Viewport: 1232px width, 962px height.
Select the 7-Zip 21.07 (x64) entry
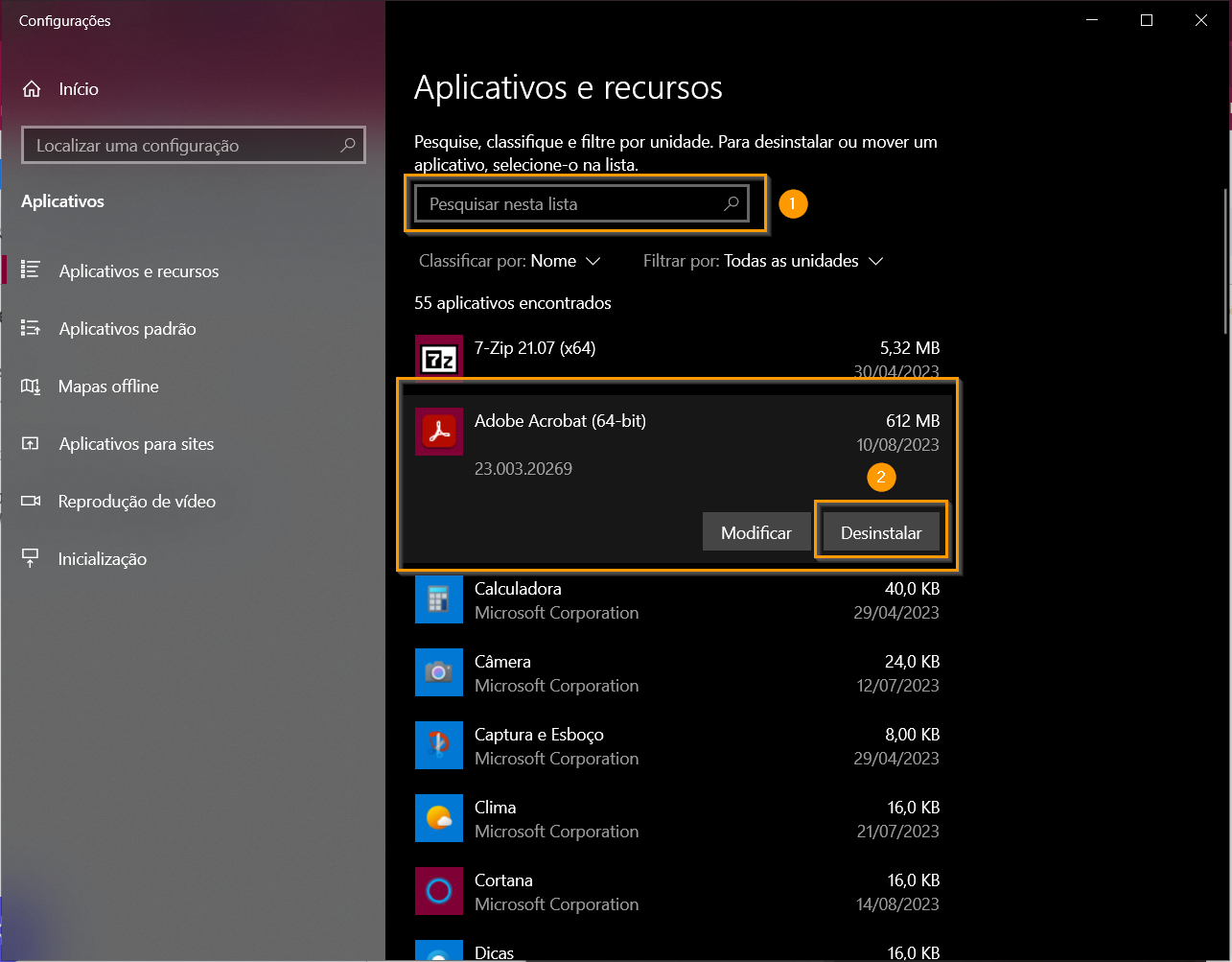[677, 357]
